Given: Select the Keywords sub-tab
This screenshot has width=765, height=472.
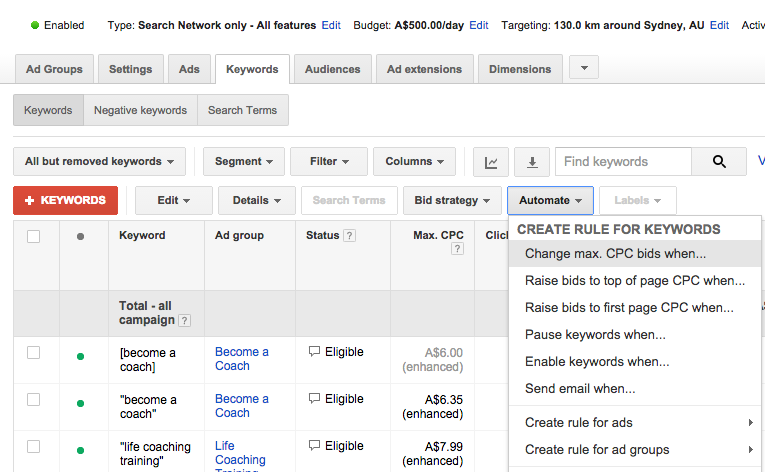Looking at the screenshot, I should (48, 110).
